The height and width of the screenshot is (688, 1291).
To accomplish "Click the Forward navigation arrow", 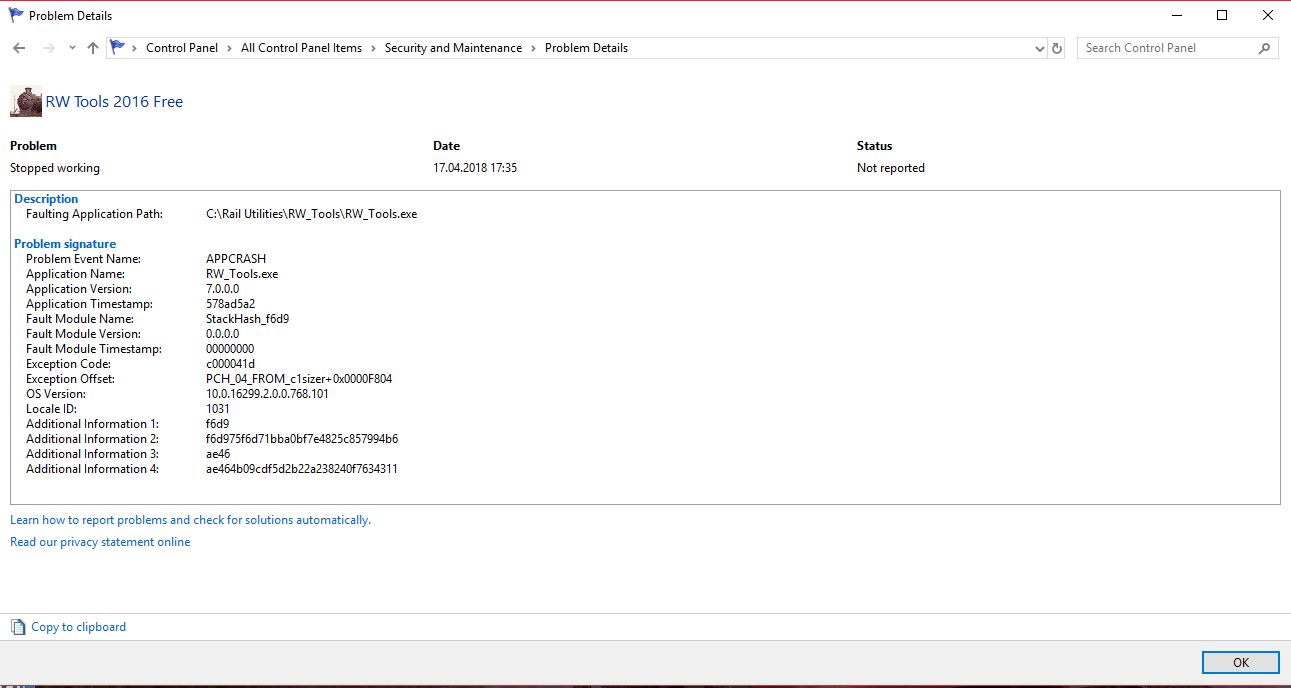I will click(48, 48).
